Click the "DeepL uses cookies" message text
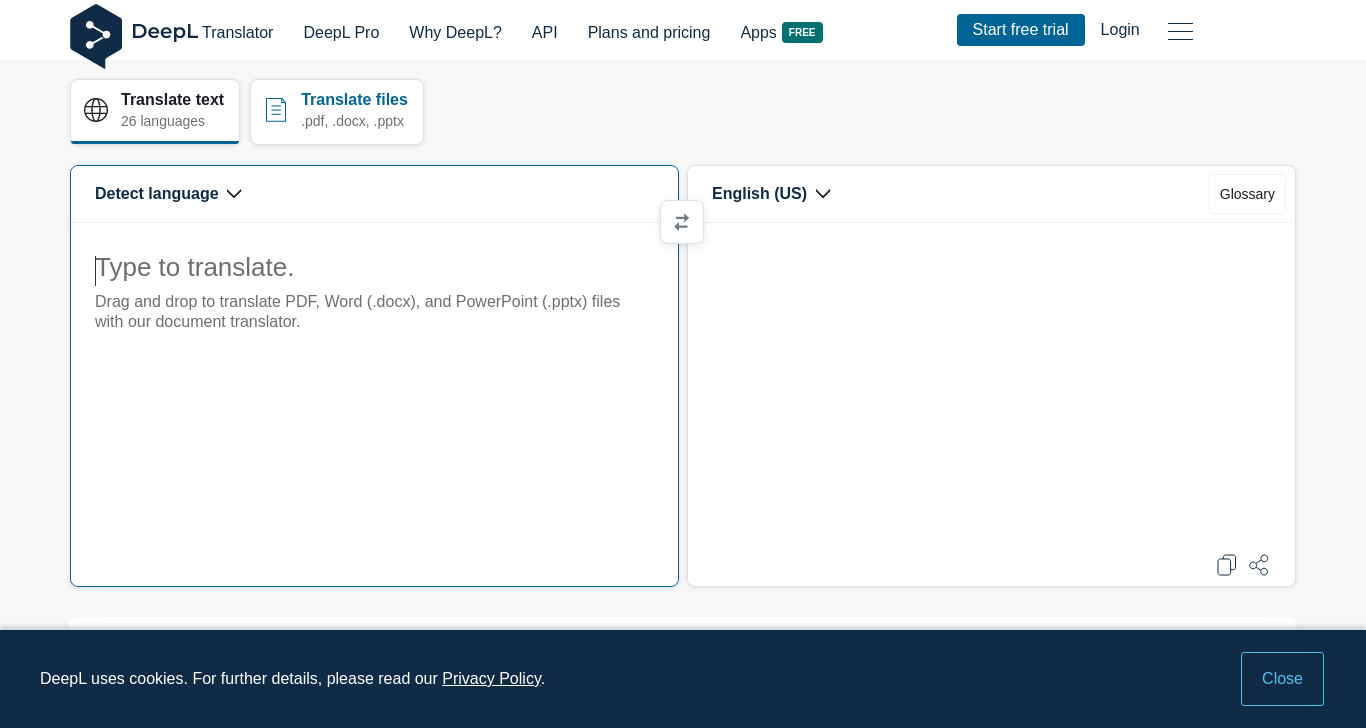The width and height of the screenshot is (1366, 728). (x=292, y=679)
